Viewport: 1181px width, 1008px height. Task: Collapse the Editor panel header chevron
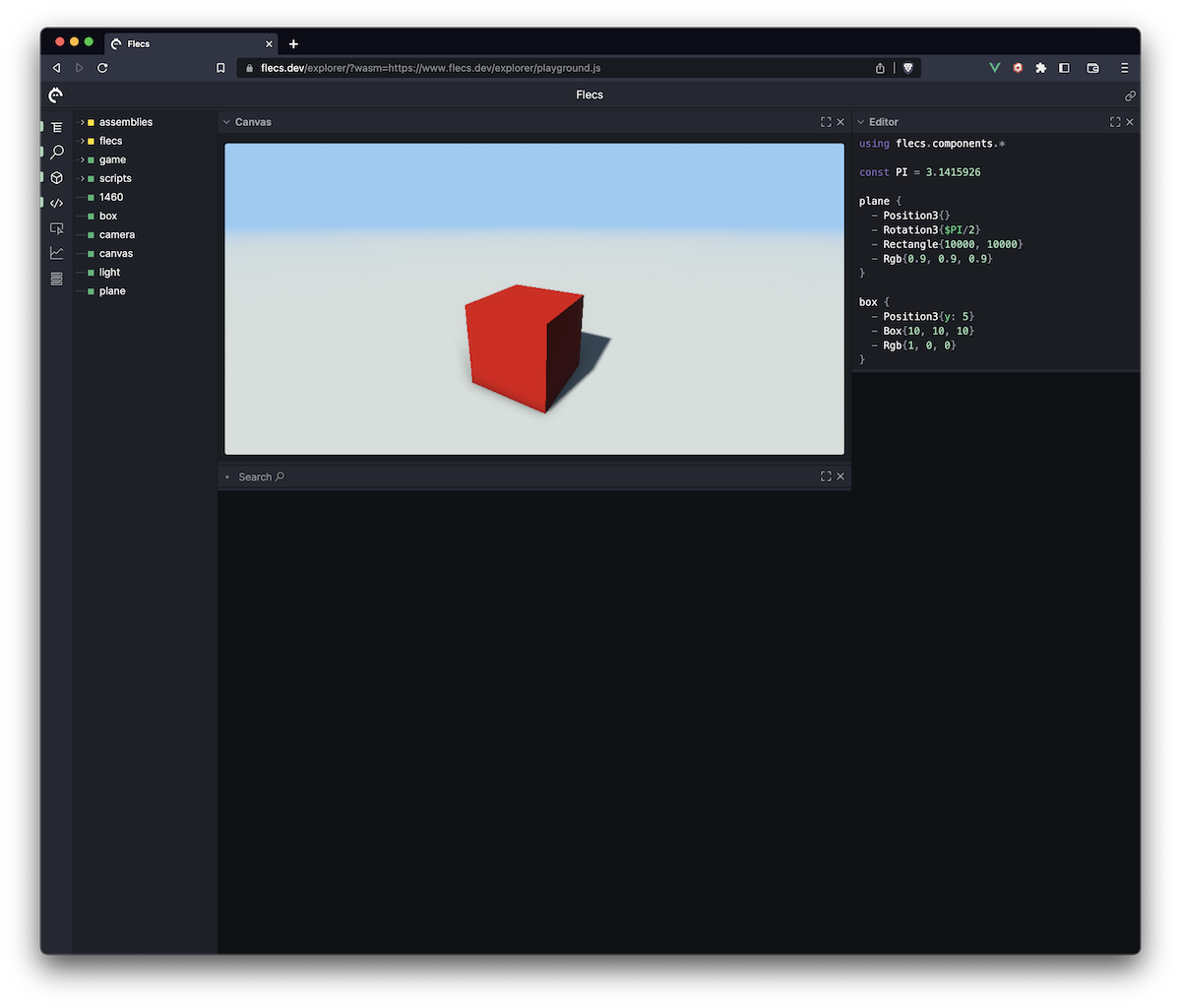(861, 121)
